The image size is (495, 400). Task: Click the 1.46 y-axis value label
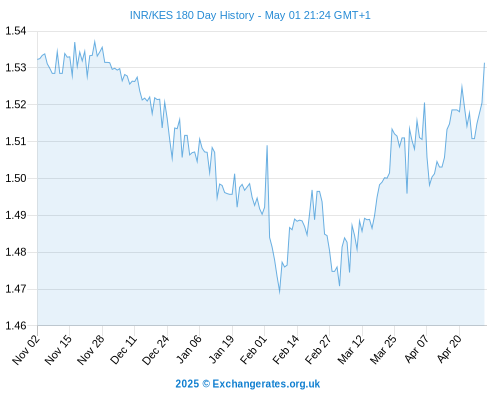pyautogui.click(x=16, y=326)
